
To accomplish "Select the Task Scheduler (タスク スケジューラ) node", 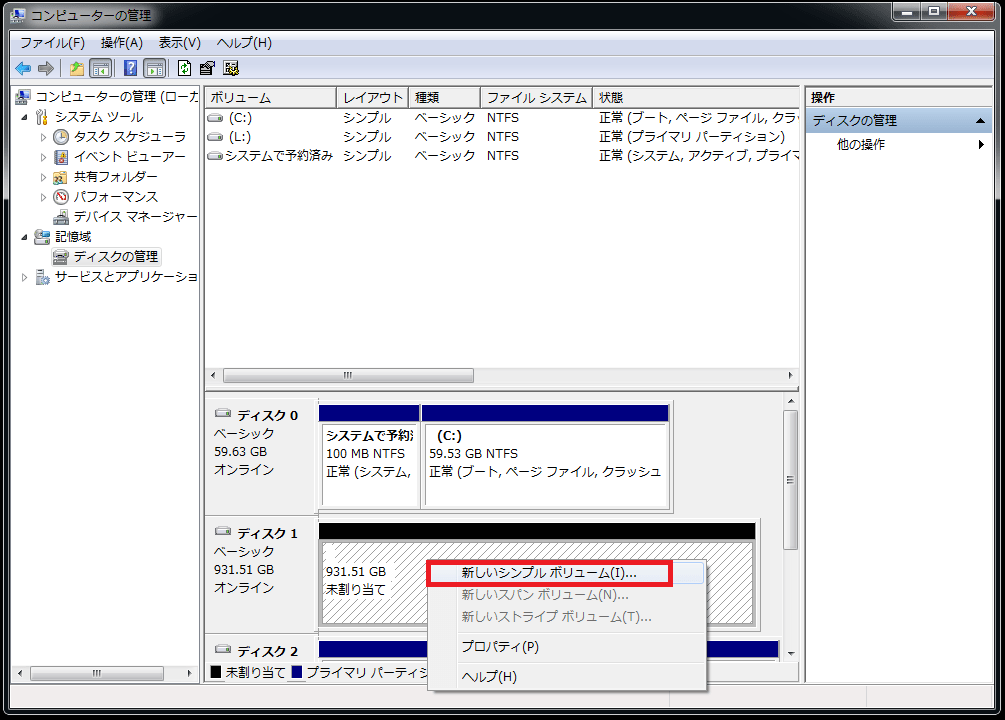I will 129,137.
